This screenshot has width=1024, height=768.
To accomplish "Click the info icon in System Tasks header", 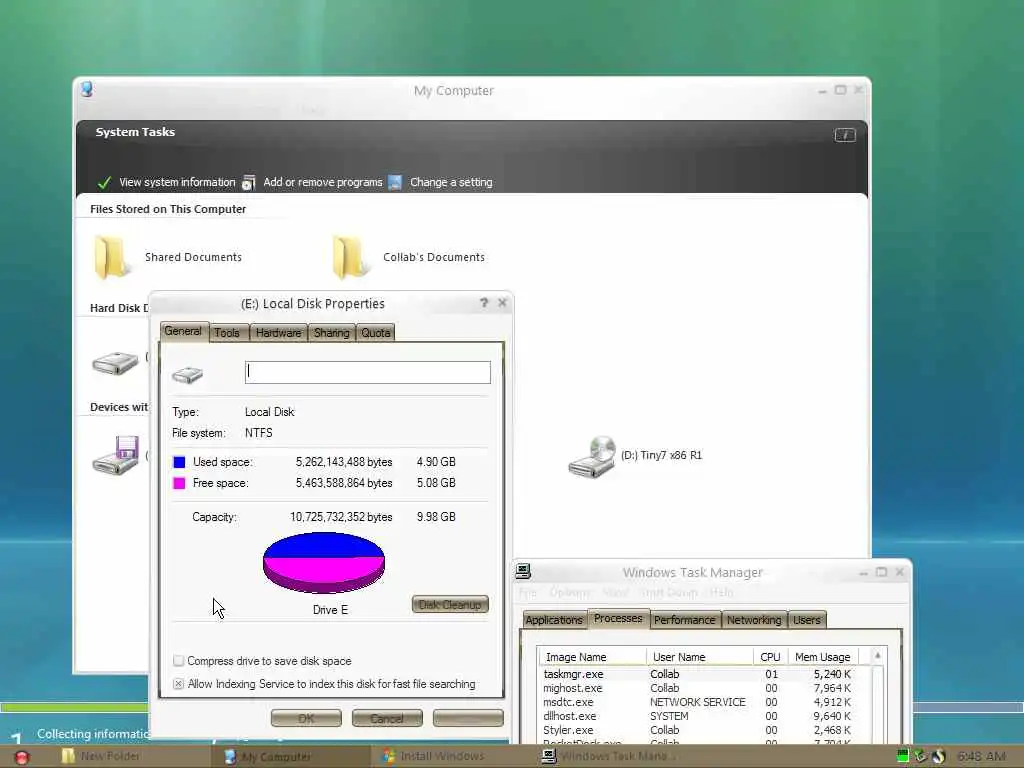I will 844,135.
